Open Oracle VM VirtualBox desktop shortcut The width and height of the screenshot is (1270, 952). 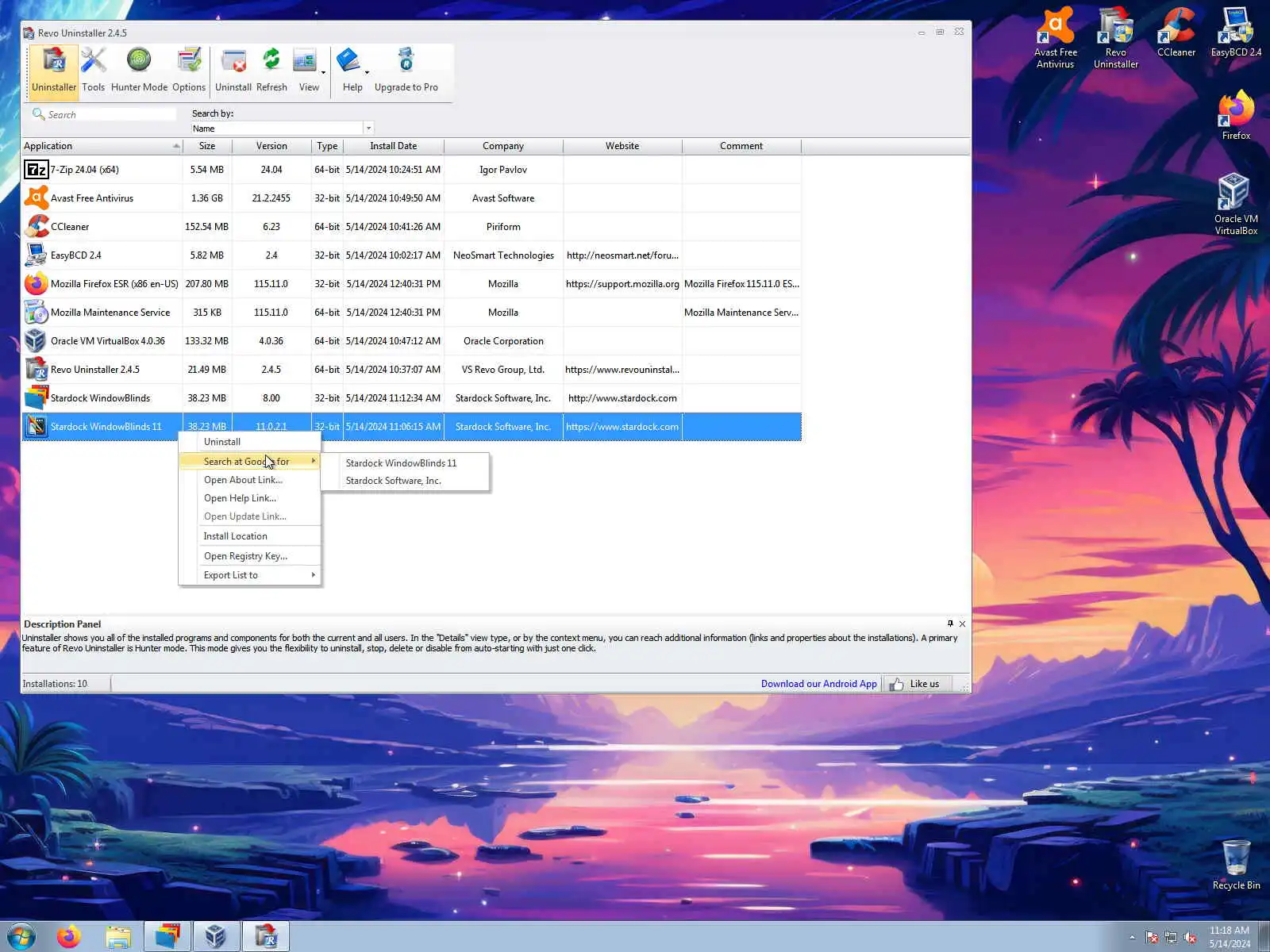point(1236,205)
